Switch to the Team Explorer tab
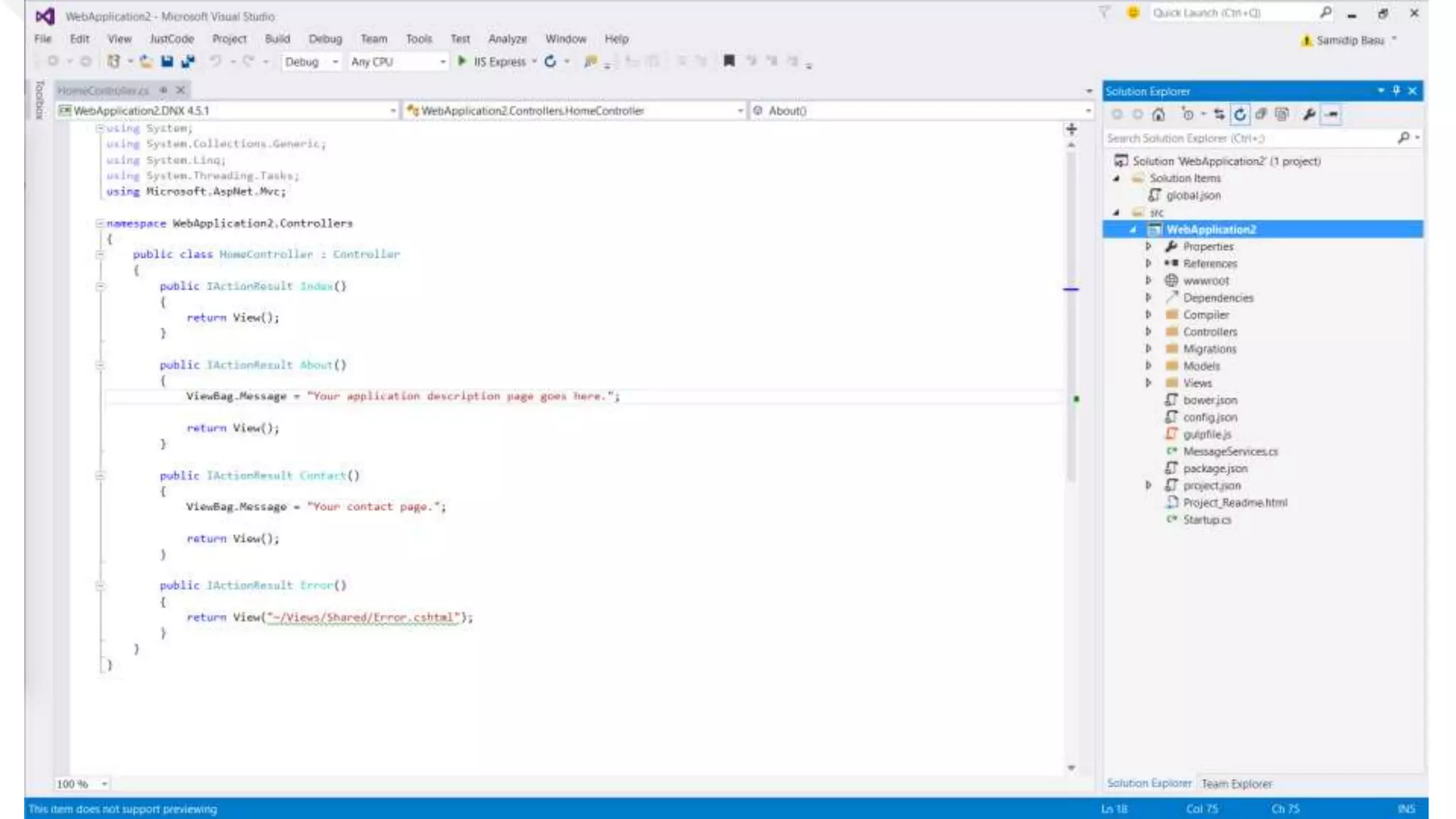Image resolution: width=1456 pixels, height=819 pixels. 1236,783
